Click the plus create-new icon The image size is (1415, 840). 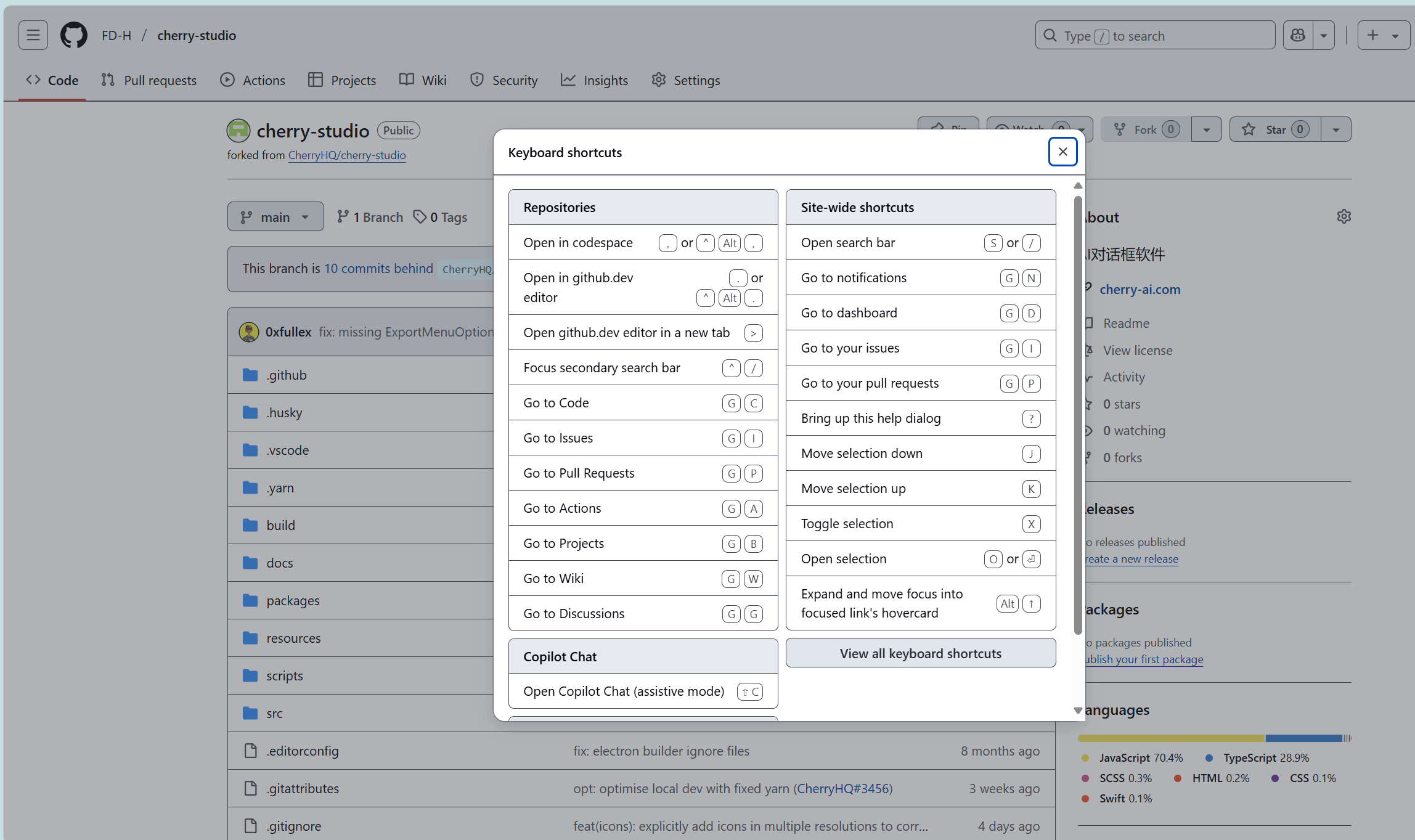pyautogui.click(x=1372, y=35)
